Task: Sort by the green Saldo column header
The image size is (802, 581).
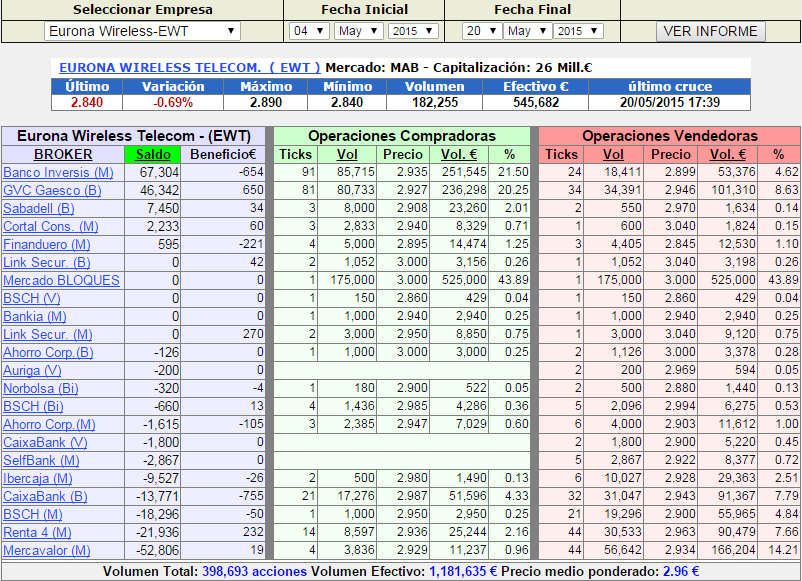Action: point(153,154)
